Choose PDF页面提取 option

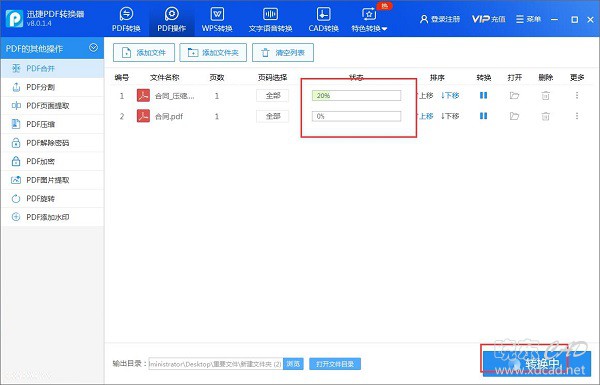[x=52, y=106]
